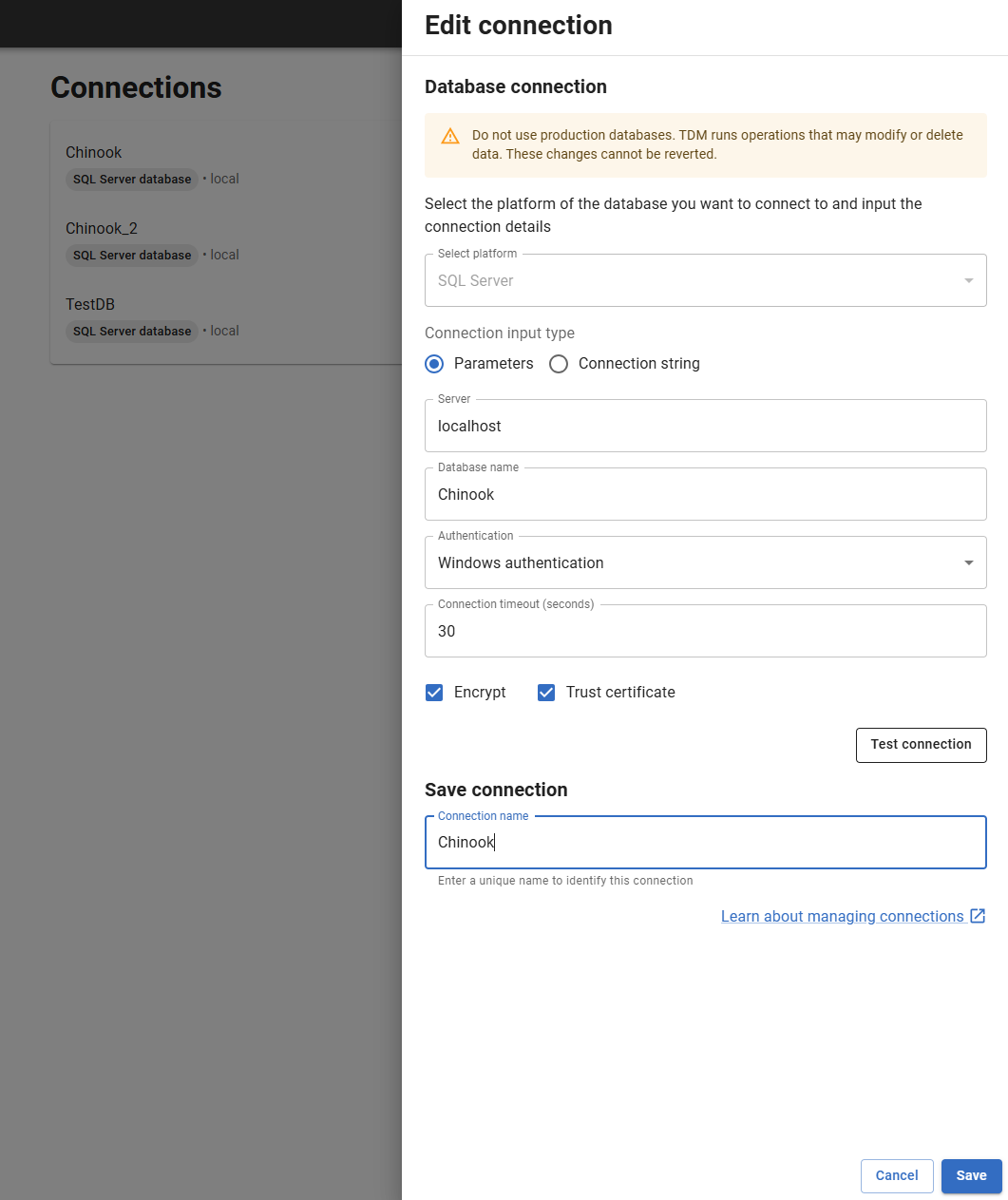Toggle the Encrypt checkbox

pyautogui.click(x=434, y=693)
